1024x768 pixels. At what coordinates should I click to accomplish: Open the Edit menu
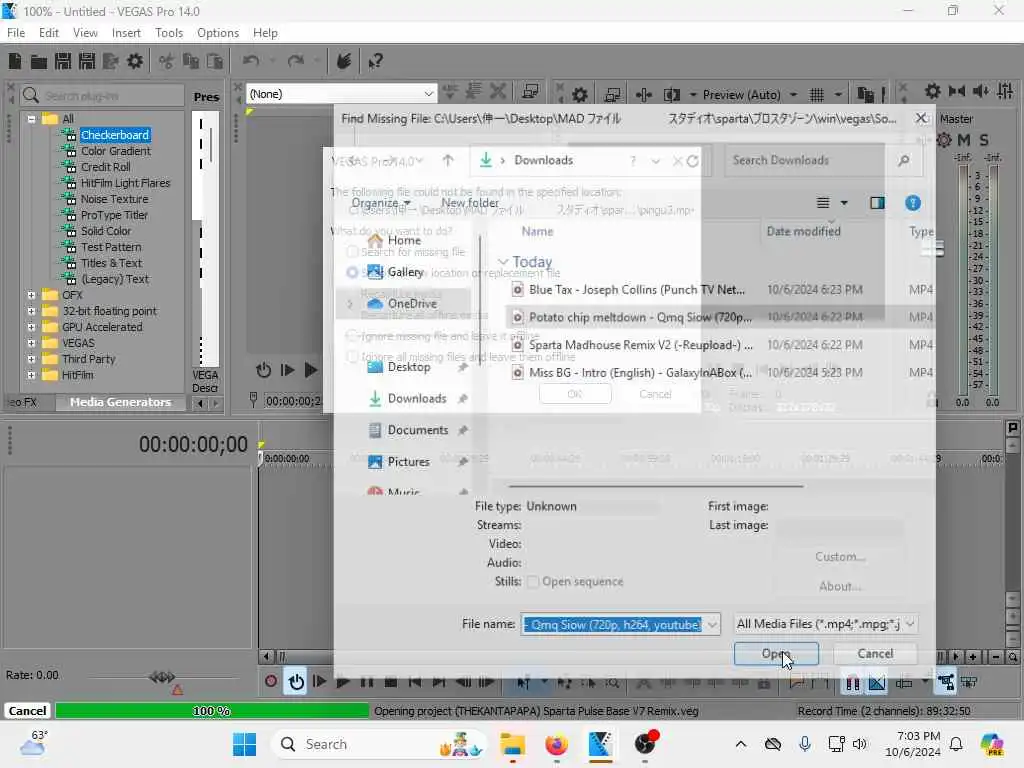point(48,33)
